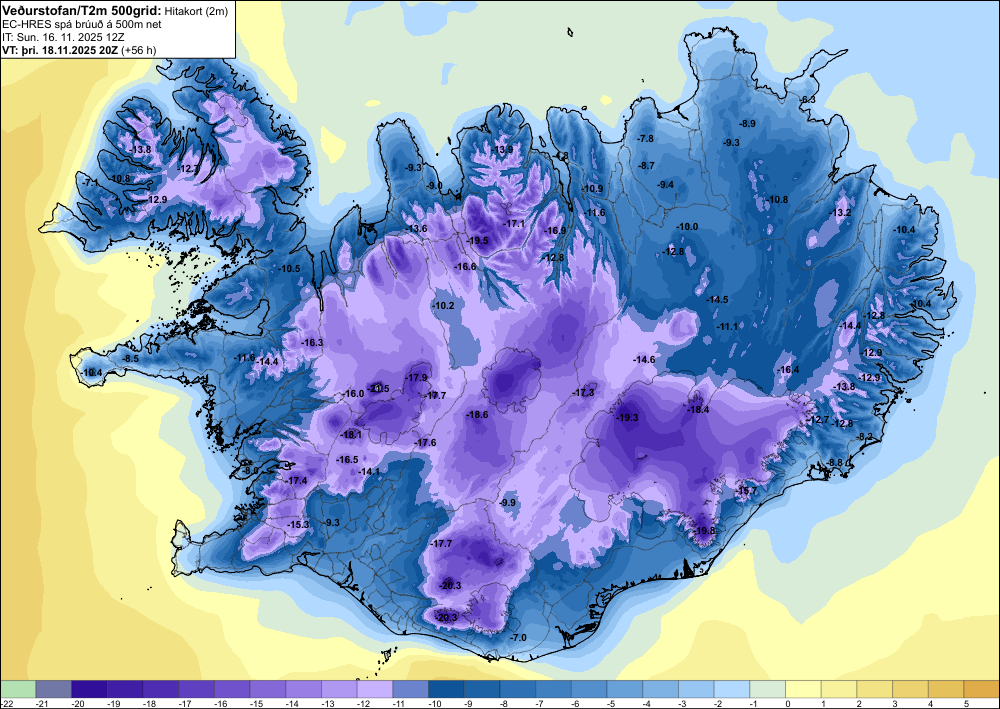The height and width of the screenshot is (709, 1000).
Task: Select the -13.2 temperature label
Action: coord(841,212)
